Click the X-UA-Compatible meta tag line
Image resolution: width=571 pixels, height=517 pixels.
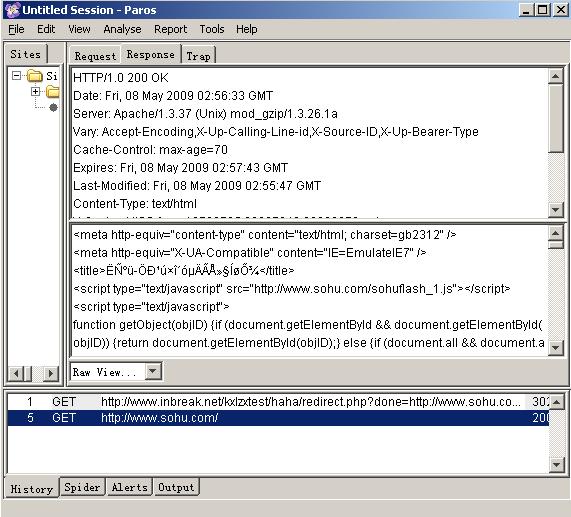pyautogui.click(x=249, y=253)
